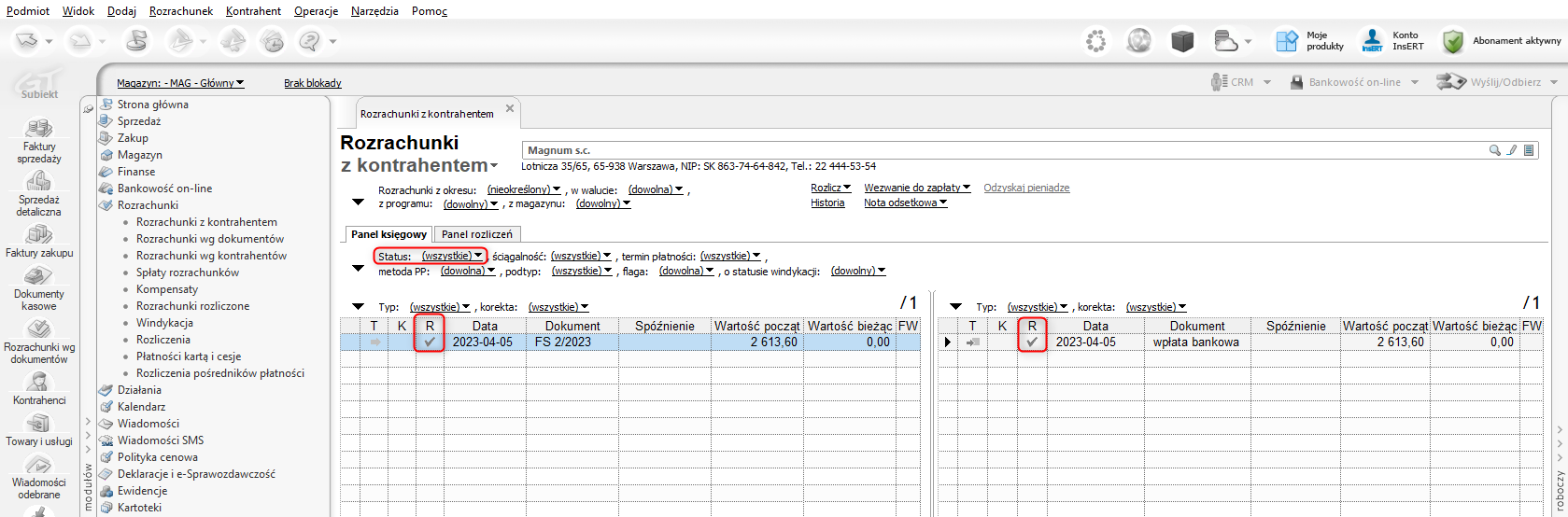Open the Wezwanie do zapłaty dropdown
The width and height of the screenshot is (1568, 517).
coord(917,188)
